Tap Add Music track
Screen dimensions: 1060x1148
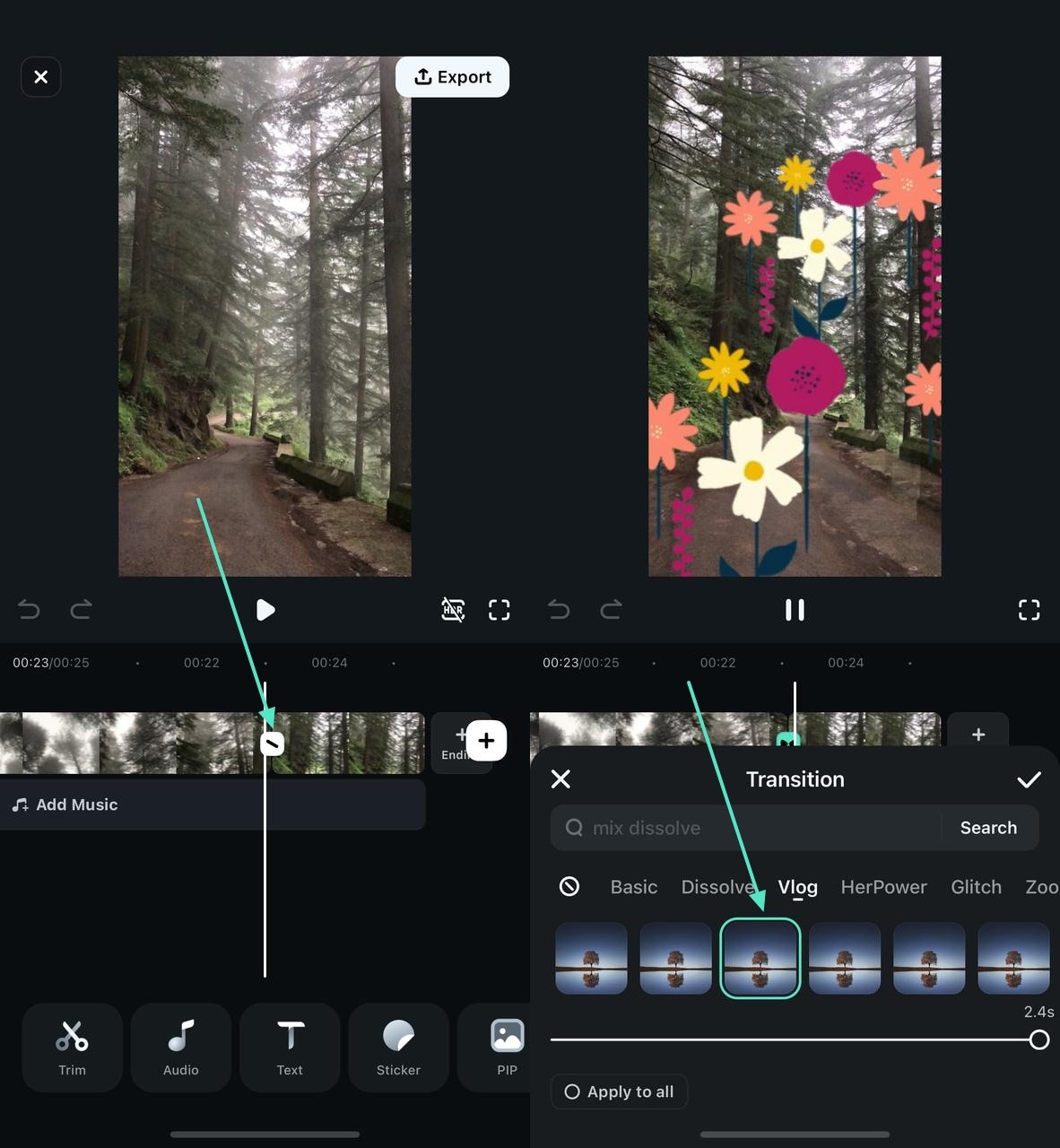point(213,804)
